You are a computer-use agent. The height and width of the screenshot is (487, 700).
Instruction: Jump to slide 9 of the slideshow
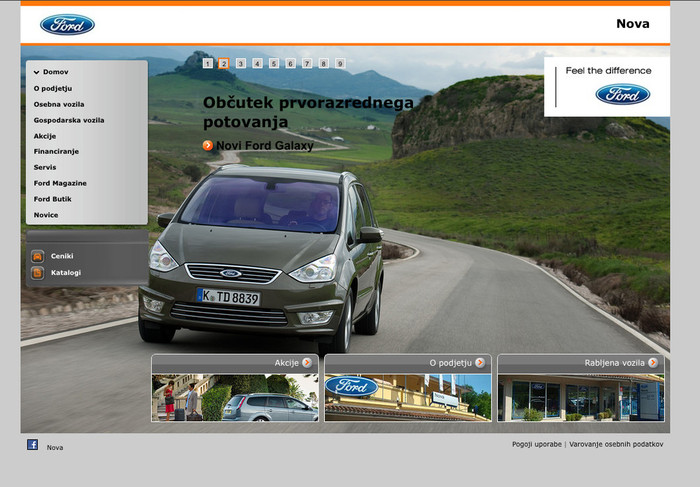(x=340, y=63)
